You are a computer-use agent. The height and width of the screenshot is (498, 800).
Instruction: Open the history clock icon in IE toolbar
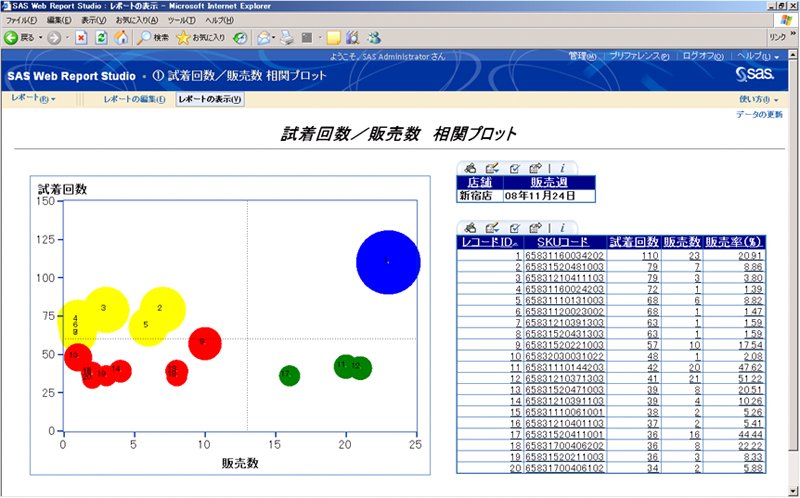tap(240, 38)
